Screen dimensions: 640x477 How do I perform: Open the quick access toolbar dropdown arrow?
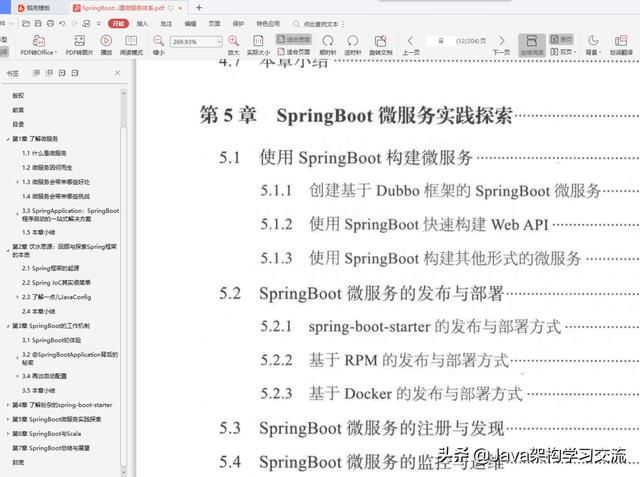99,24
